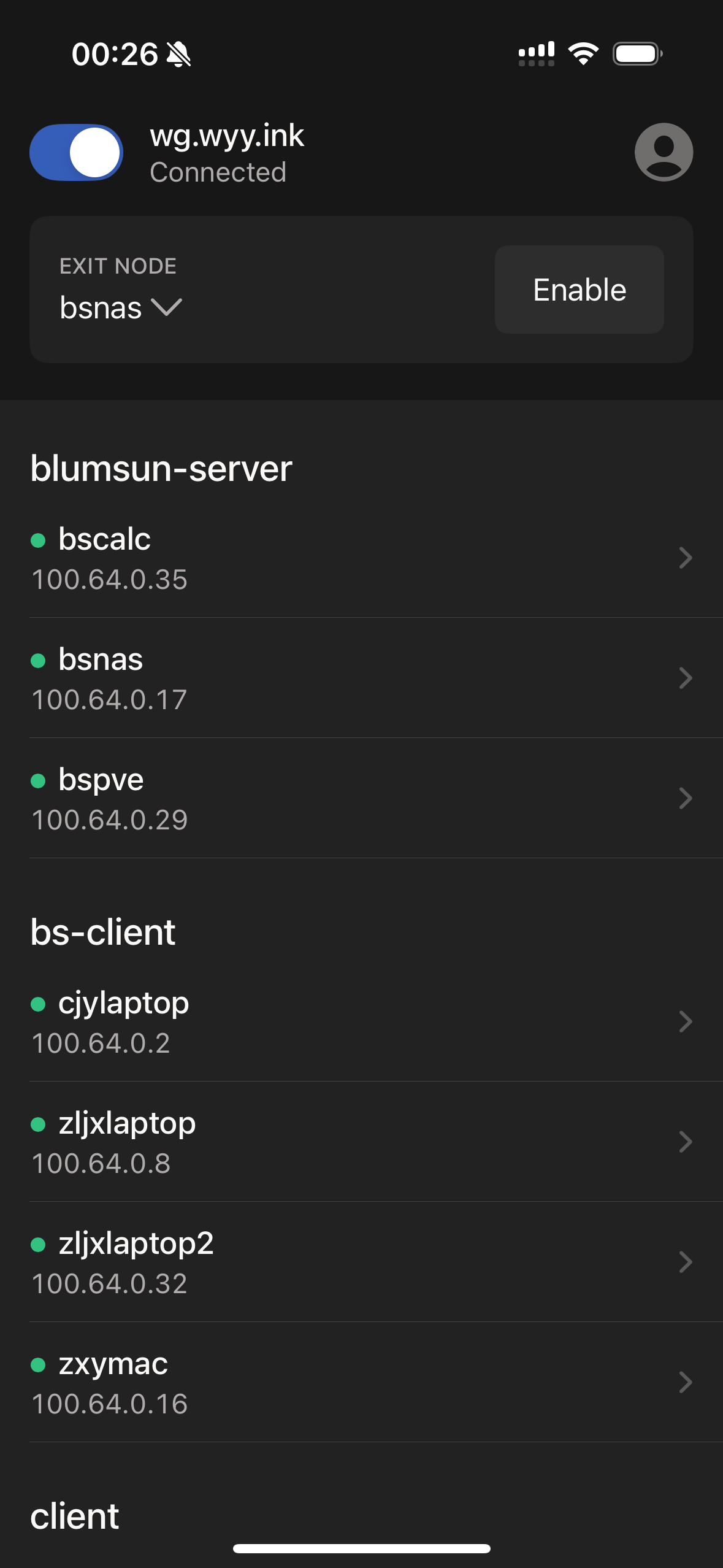Tap the wg.wyy.ink Connected status text
Image resolution: width=723 pixels, height=1568 pixels.
[x=218, y=172]
